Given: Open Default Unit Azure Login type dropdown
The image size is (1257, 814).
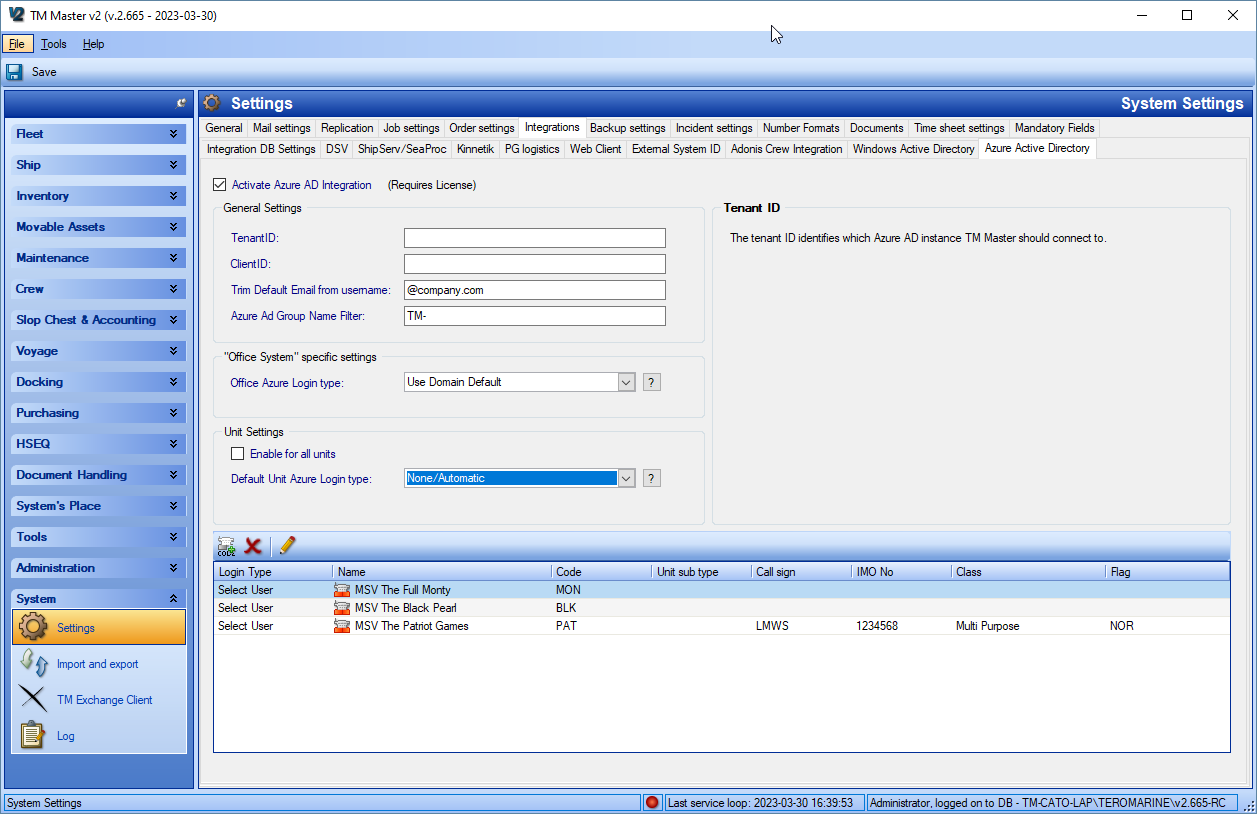Looking at the screenshot, I should pyautogui.click(x=626, y=478).
